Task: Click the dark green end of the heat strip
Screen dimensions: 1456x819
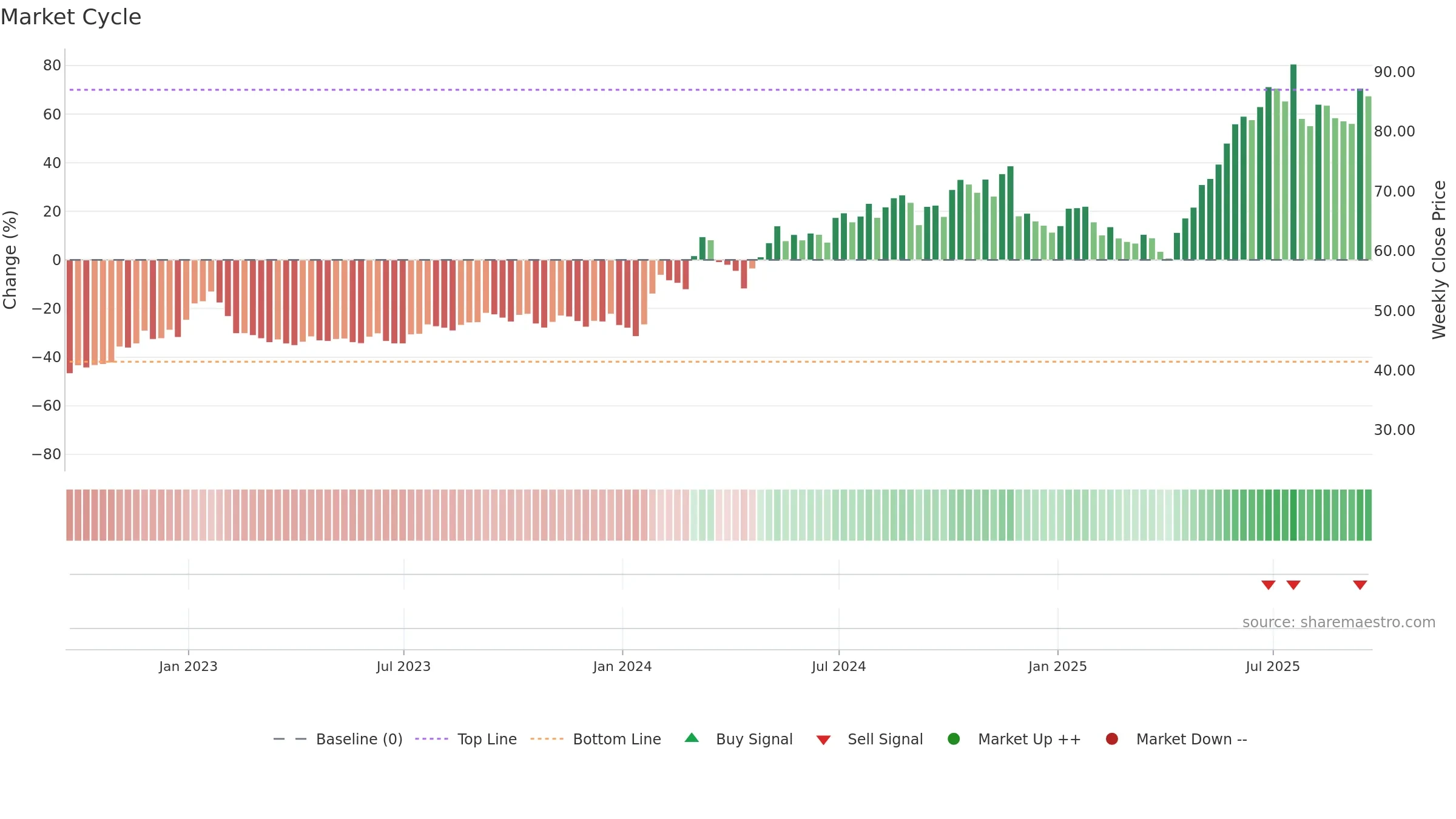Action: tap(1368, 515)
